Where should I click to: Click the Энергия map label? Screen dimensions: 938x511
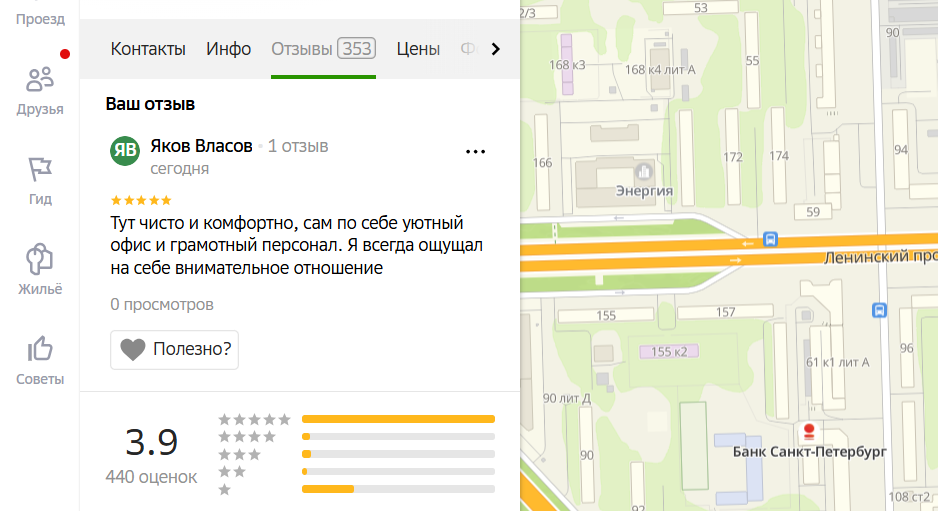coord(644,191)
